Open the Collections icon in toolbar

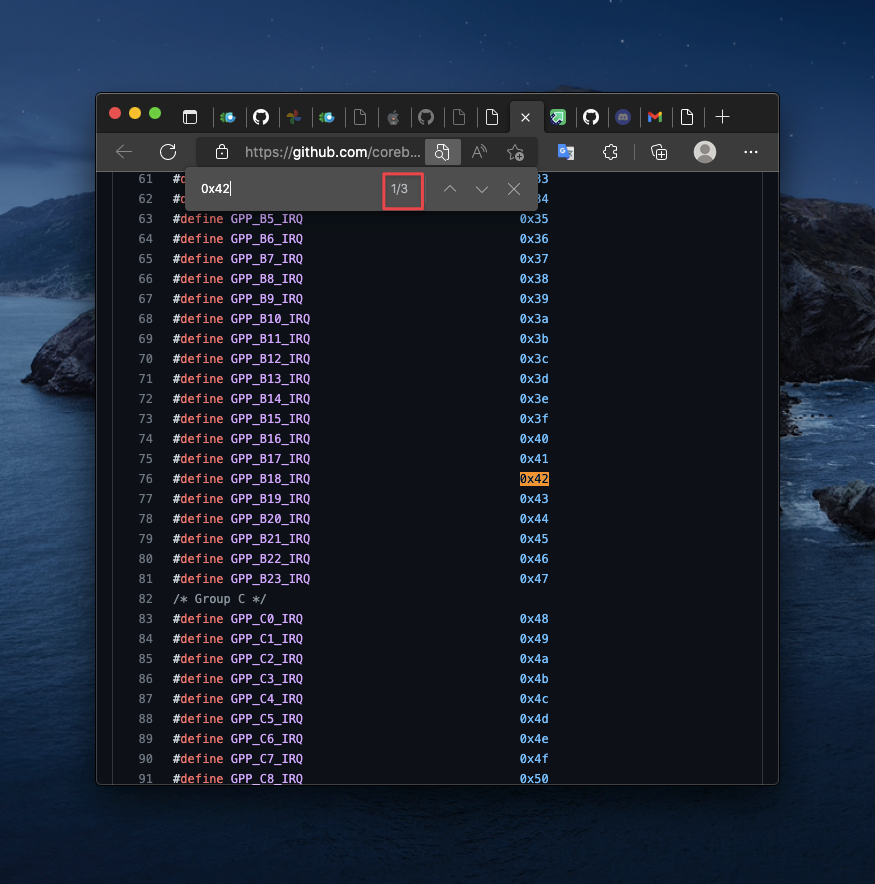coord(658,152)
